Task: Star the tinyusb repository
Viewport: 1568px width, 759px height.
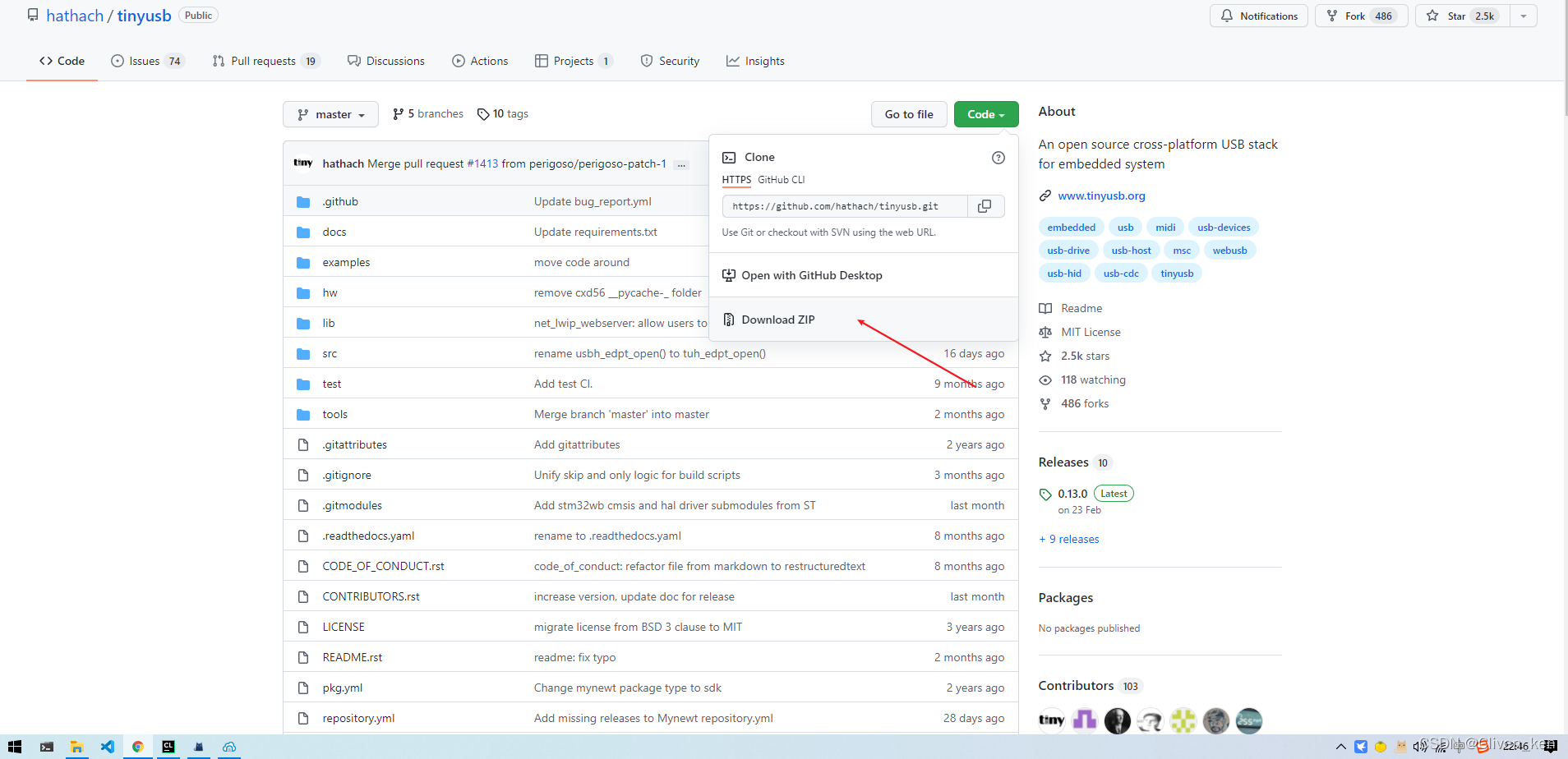Action: [x=1463, y=16]
